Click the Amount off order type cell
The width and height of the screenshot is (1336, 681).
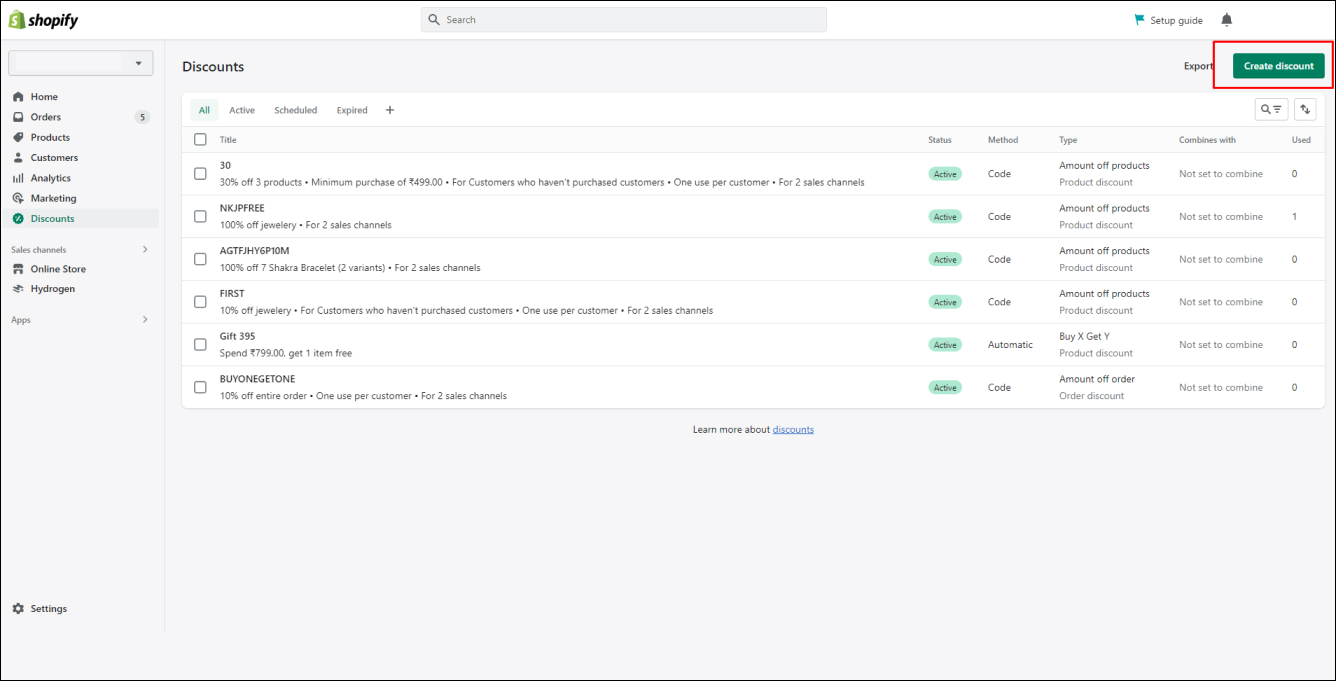[1097, 379]
